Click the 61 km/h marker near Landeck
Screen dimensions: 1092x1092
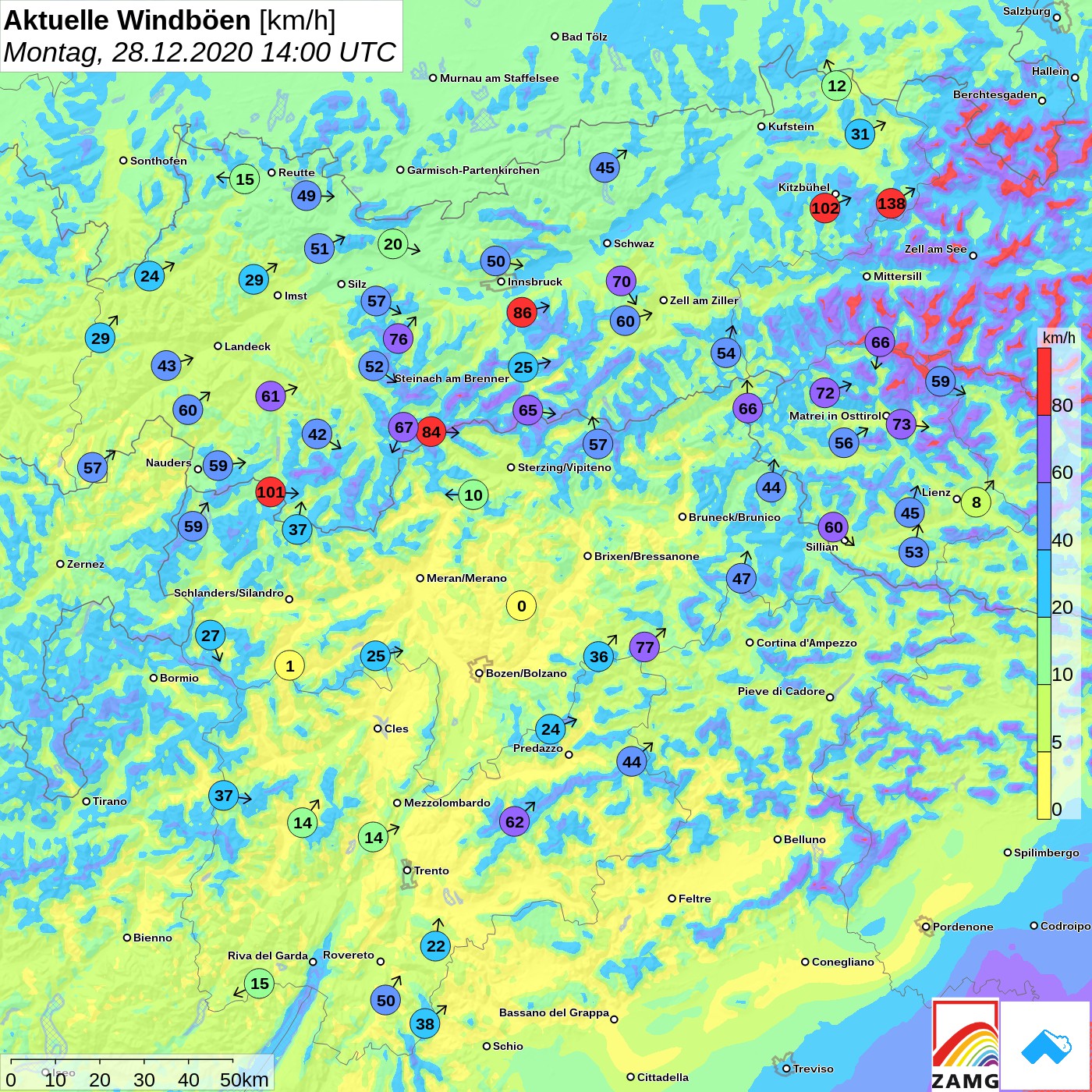pos(270,395)
